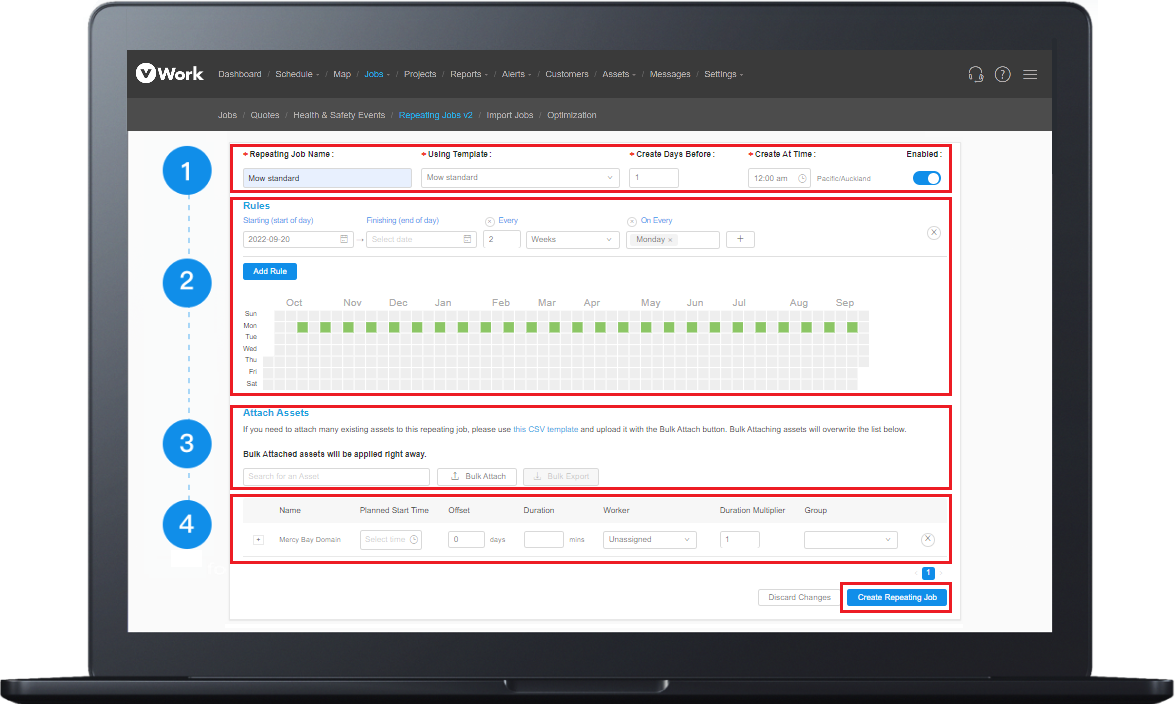Click the Search for an Asset field
The width and height of the screenshot is (1176, 705).
point(336,476)
